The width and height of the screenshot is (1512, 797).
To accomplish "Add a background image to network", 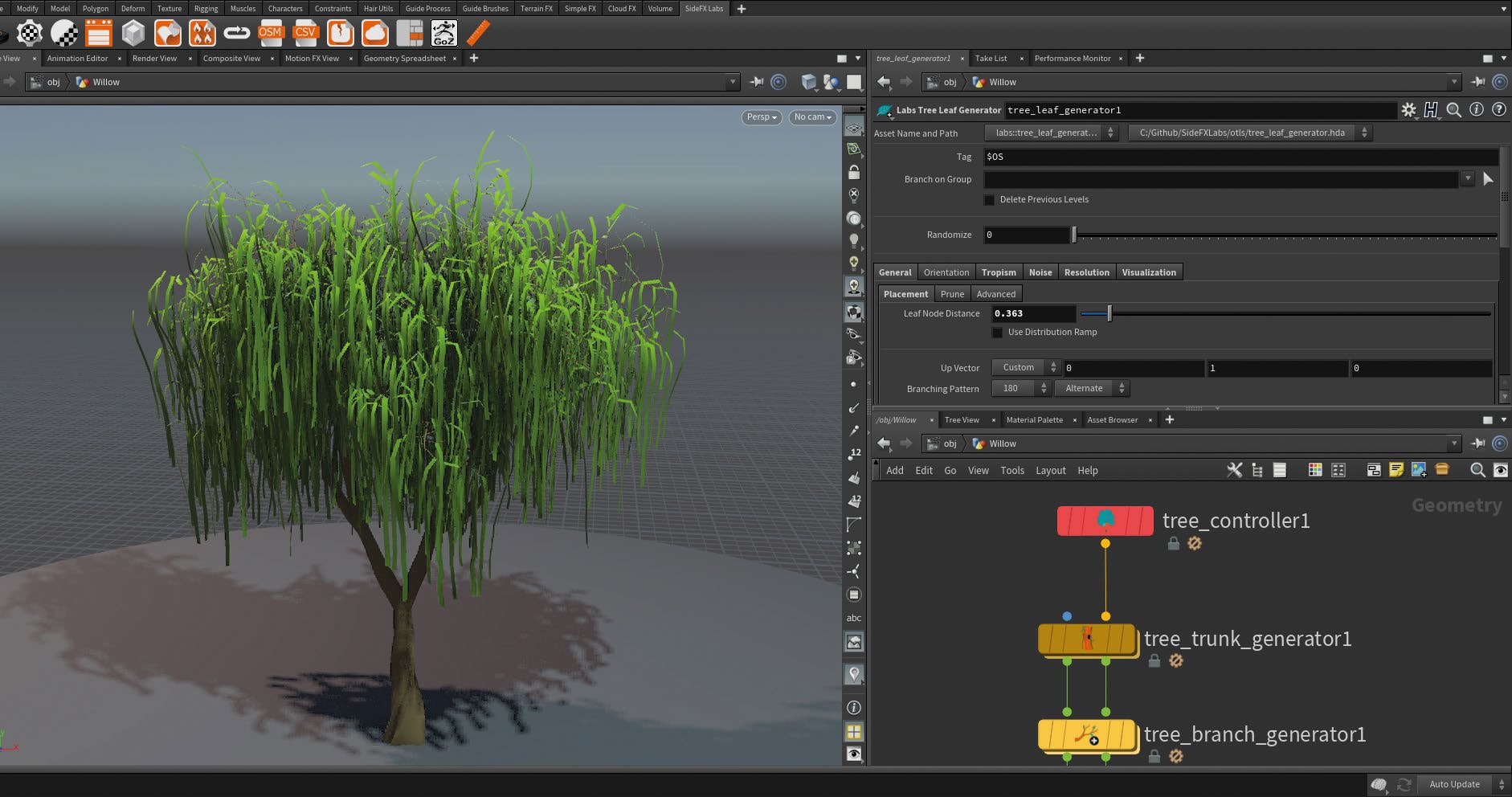I will (x=1419, y=470).
